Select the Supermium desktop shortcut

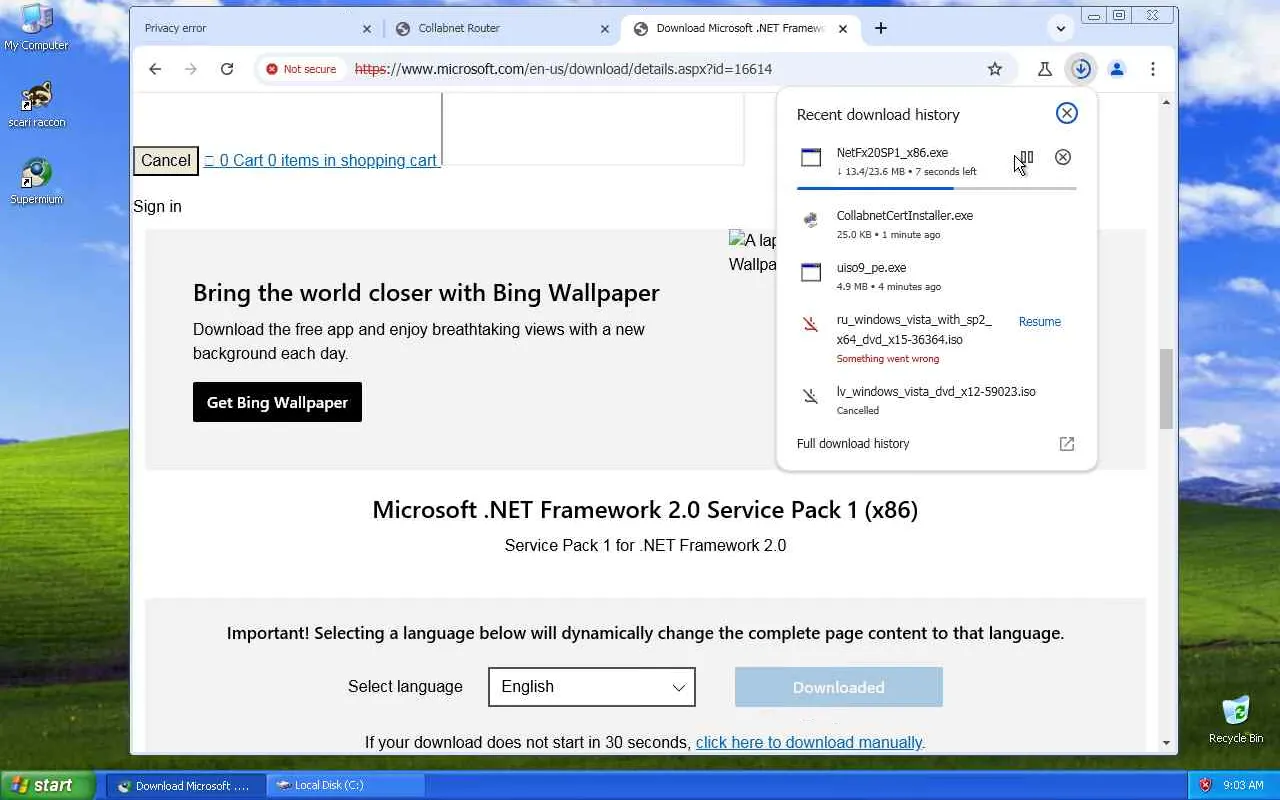pos(37,181)
